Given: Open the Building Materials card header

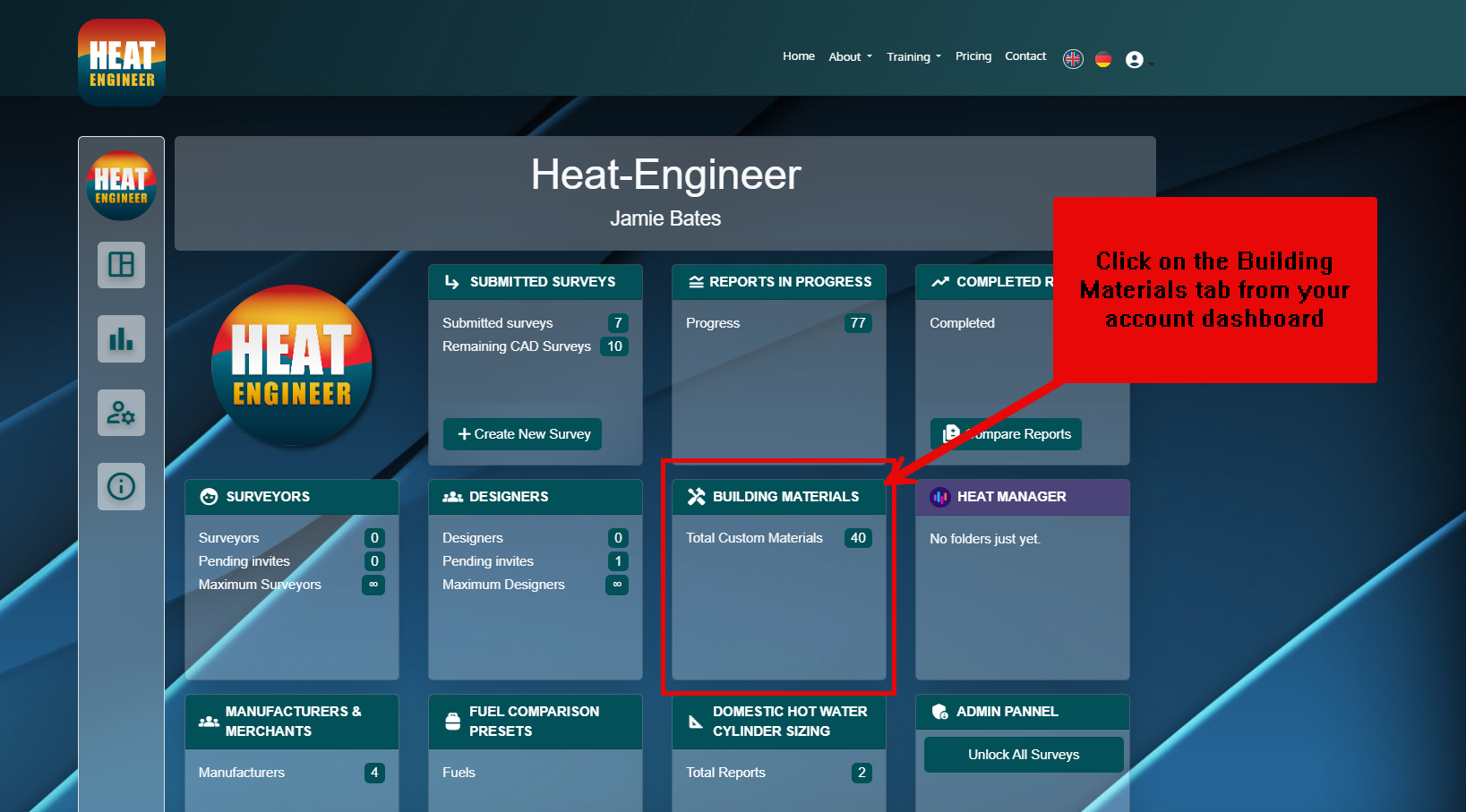Looking at the screenshot, I should (778, 497).
